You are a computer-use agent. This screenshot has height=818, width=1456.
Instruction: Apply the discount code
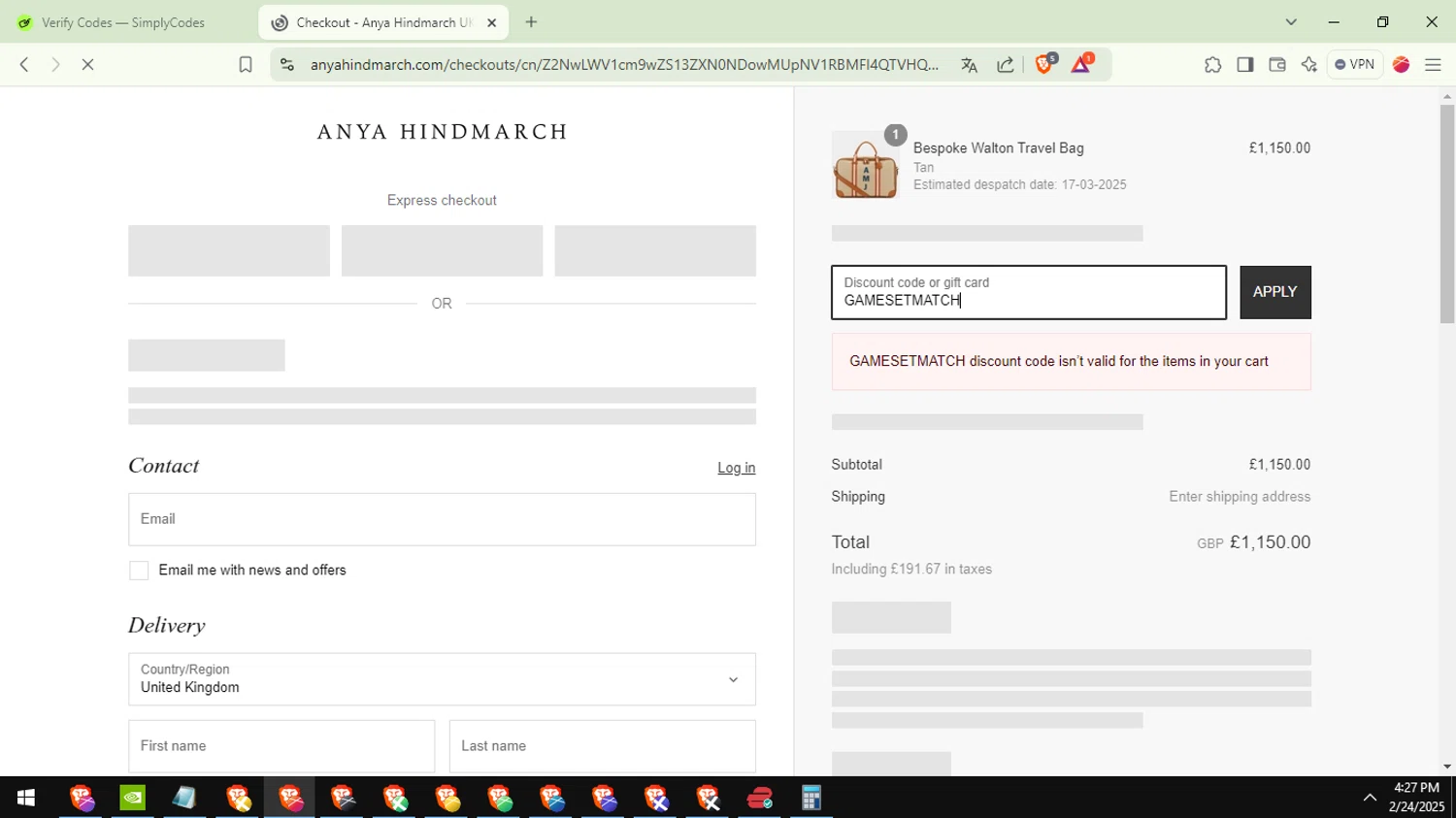click(x=1274, y=292)
